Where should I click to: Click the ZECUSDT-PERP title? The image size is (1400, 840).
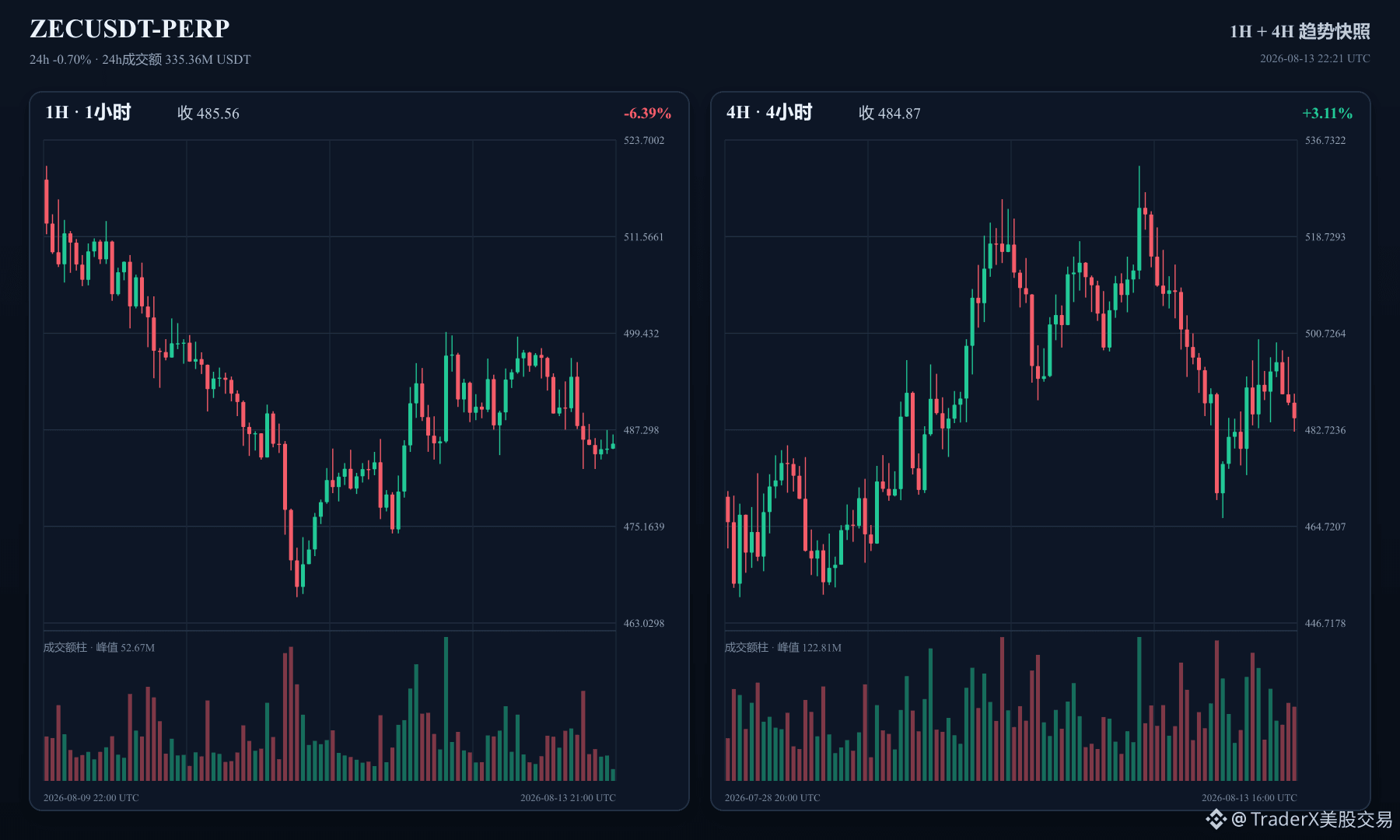[x=130, y=29]
